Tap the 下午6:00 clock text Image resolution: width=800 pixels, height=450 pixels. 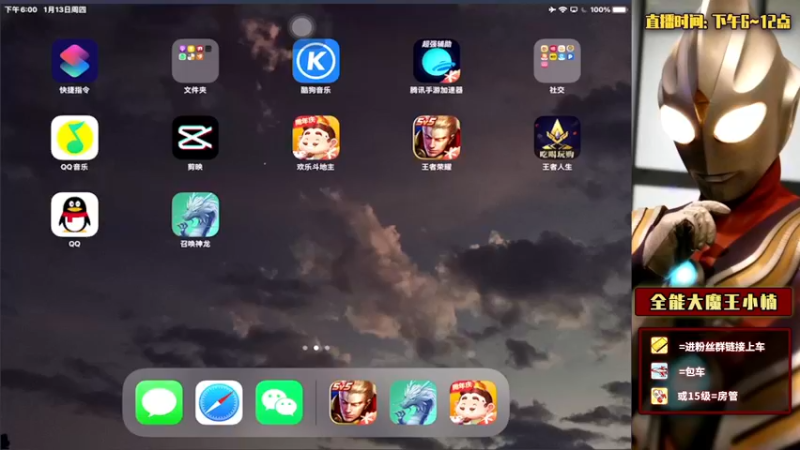20,10
